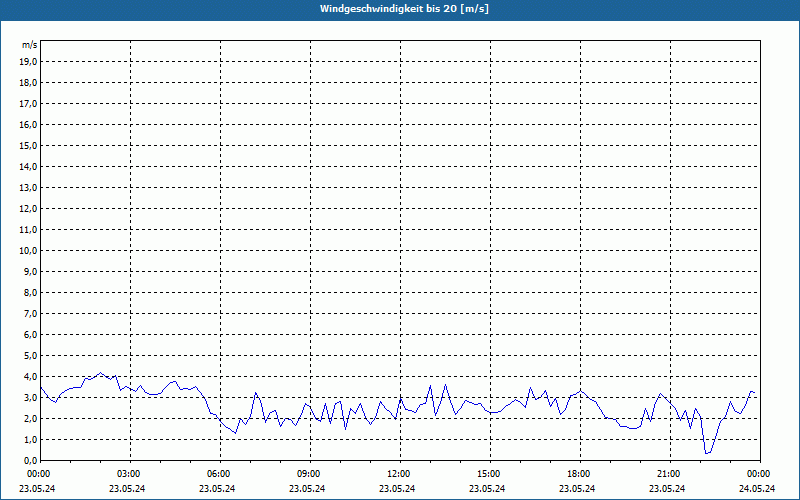Viewport: 800px width, 500px height.
Task: Select the "18,0" y-axis label
Action: tap(28, 83)
